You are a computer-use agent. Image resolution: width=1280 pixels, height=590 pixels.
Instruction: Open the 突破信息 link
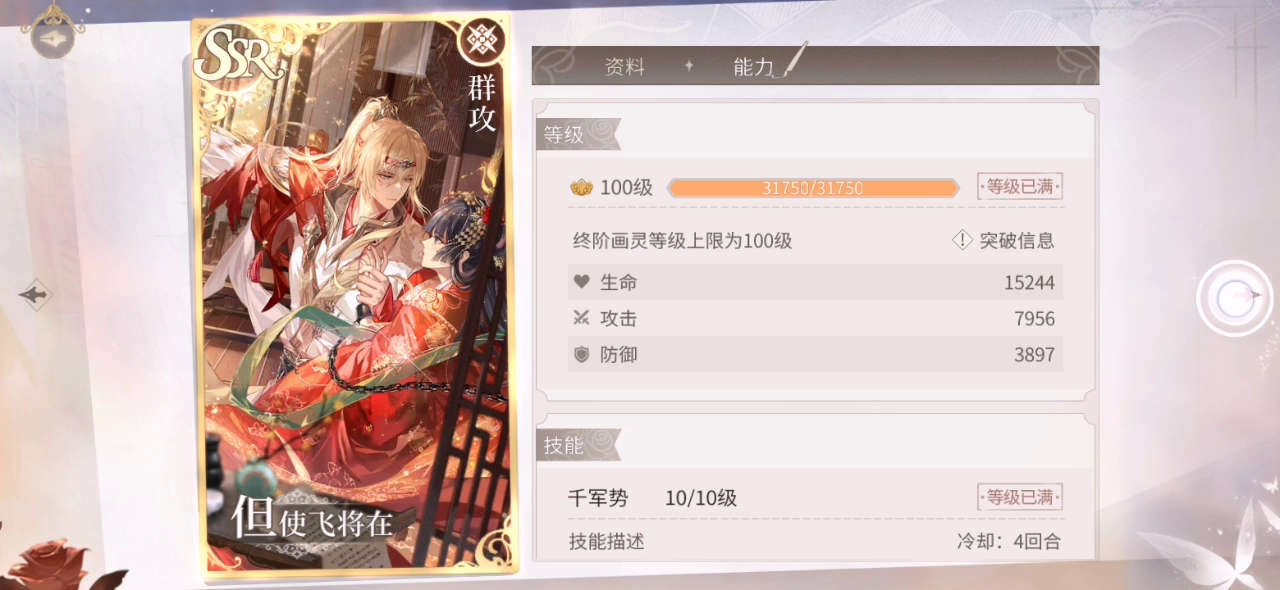[1016, 240]
